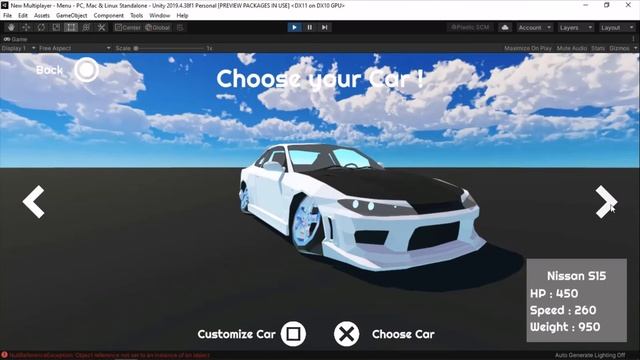Viewport: 640px width, 360px height.
Task: Select the Move tool
Action: click(26, 27)
